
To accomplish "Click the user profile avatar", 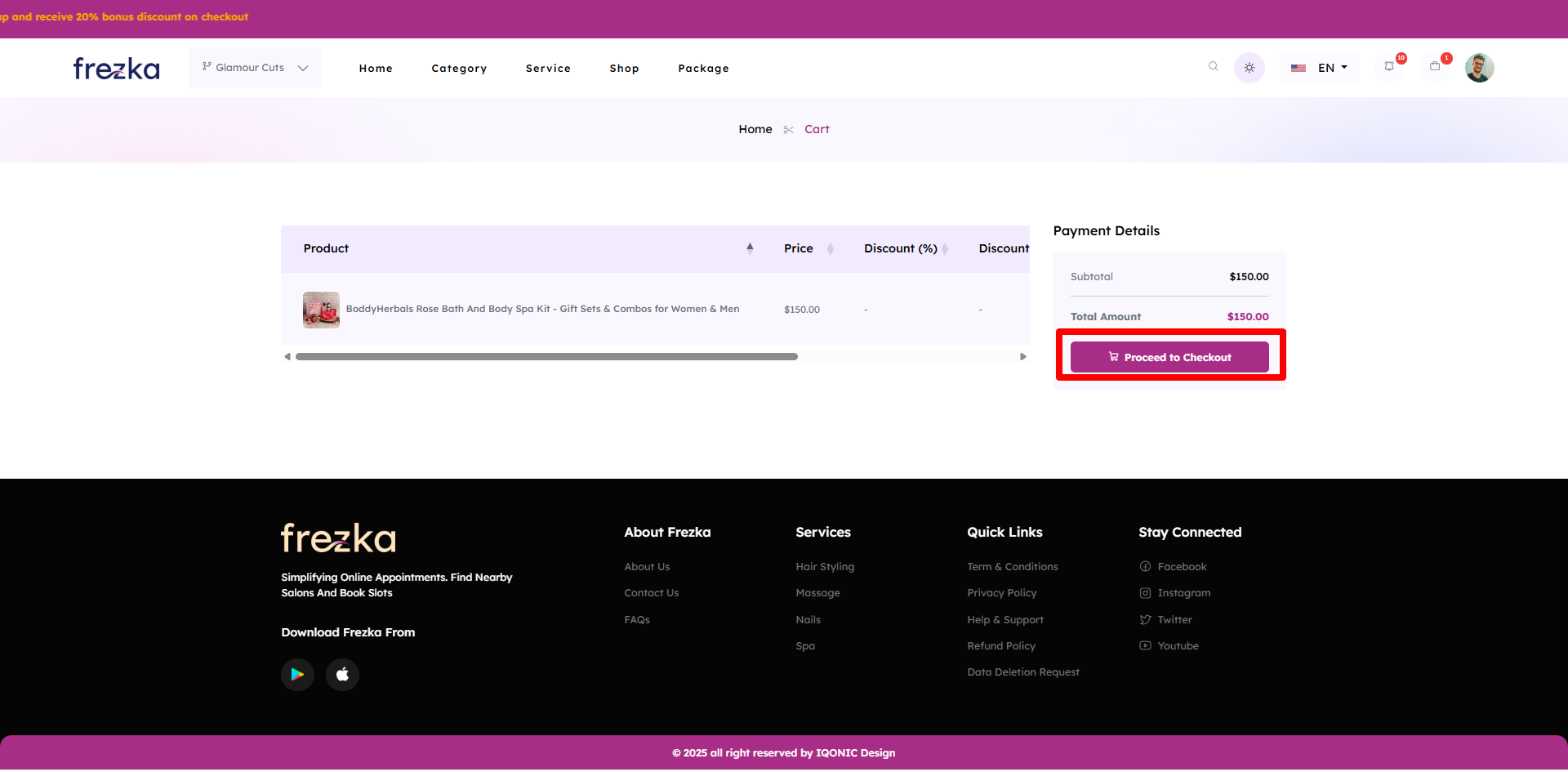I will click(1479, 68).
